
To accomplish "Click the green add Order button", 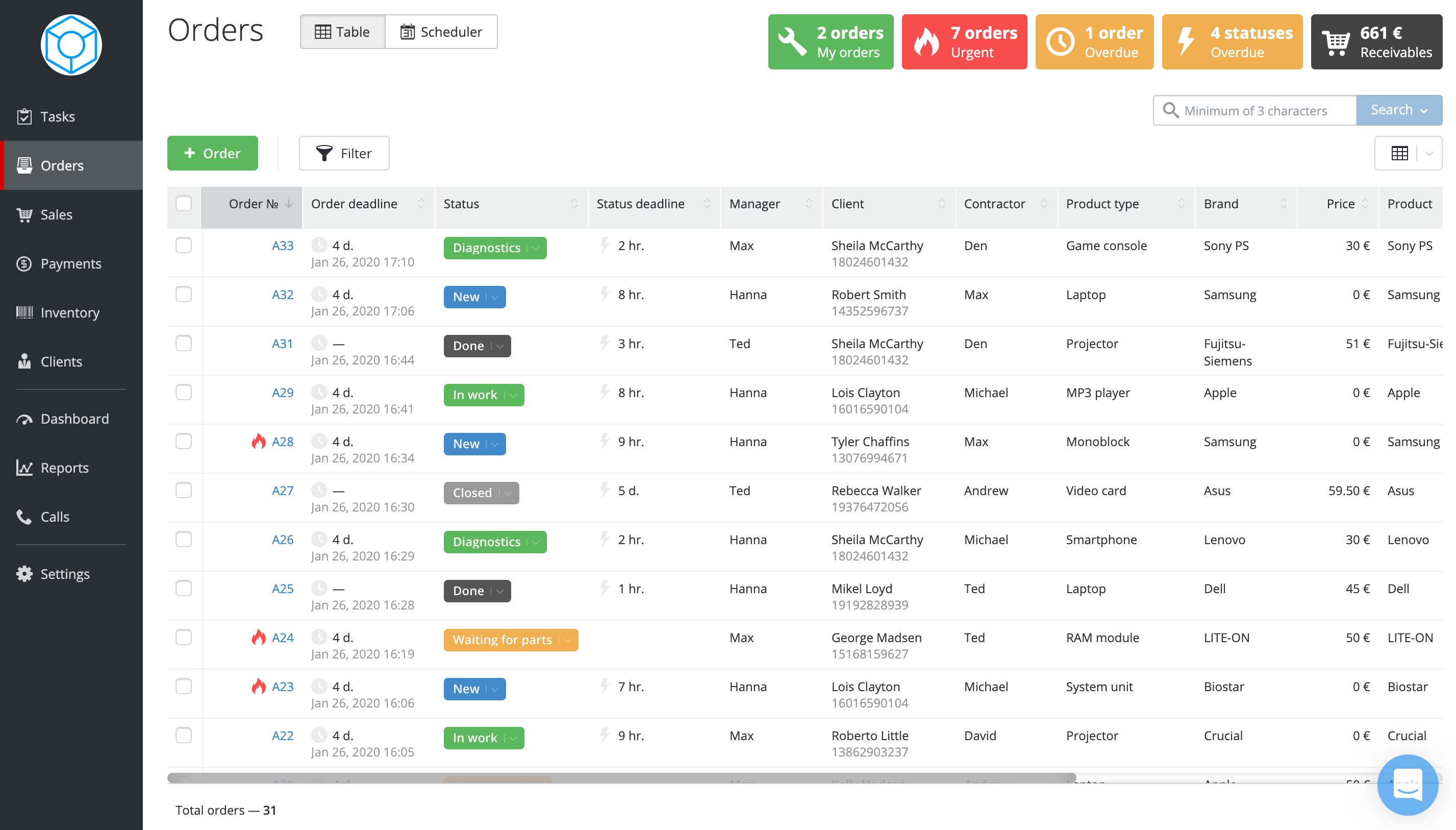I will pyautogui.click(x=212, y=153).
